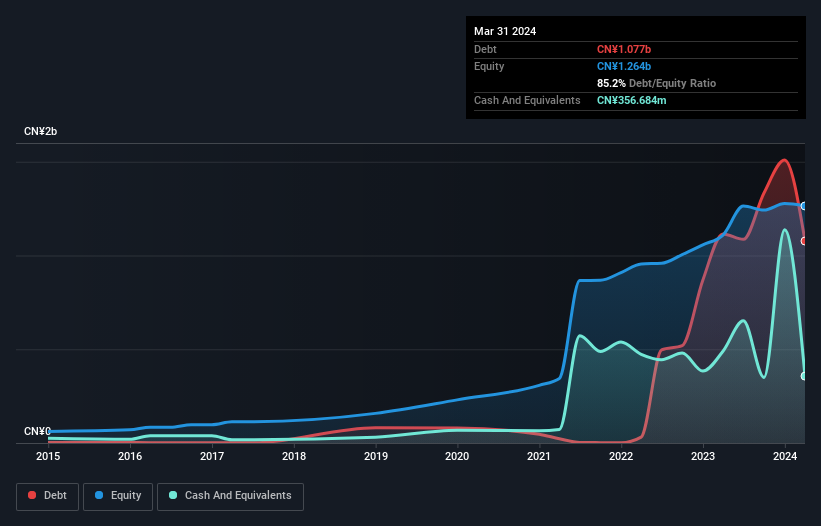Click the 2016 x-axis label
The height and width of the screenshot is (526, 821).
[x=130, y=456]
